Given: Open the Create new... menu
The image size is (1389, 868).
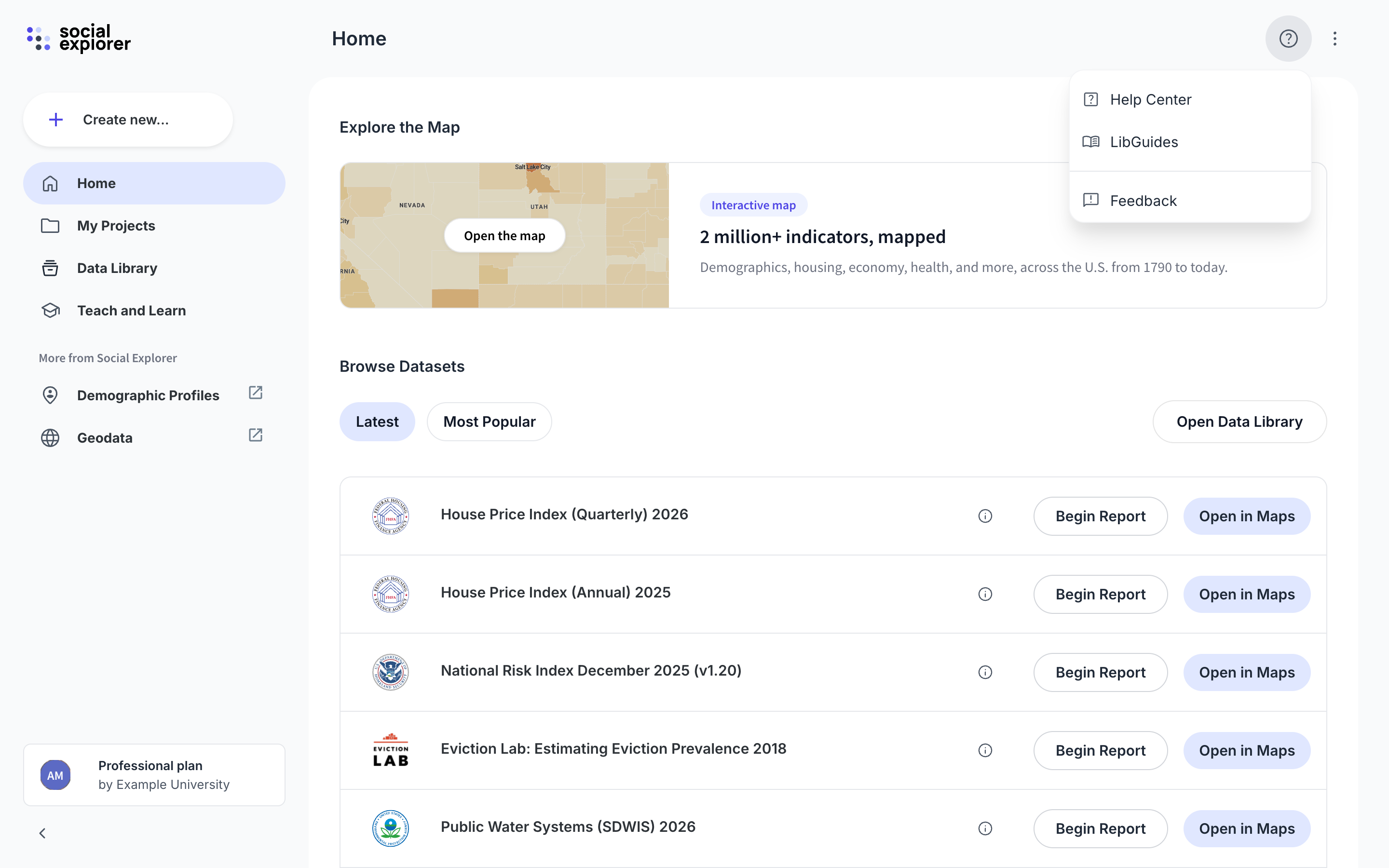Looking at the screenshot, I should click(127, 120).
